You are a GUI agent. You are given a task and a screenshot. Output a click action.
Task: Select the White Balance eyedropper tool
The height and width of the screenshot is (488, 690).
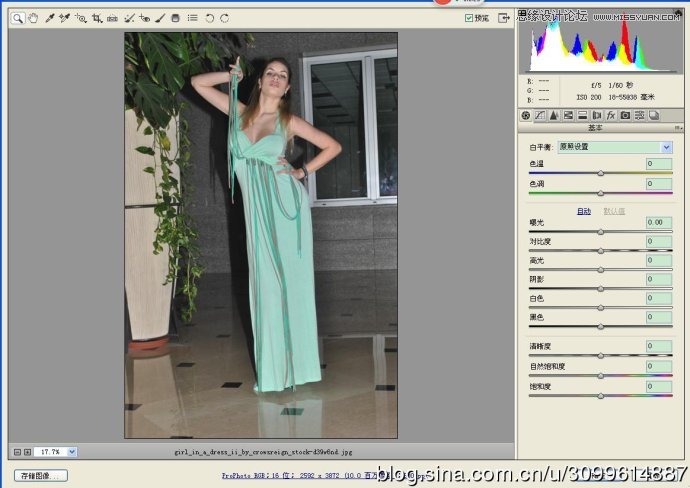click(50, 18)
